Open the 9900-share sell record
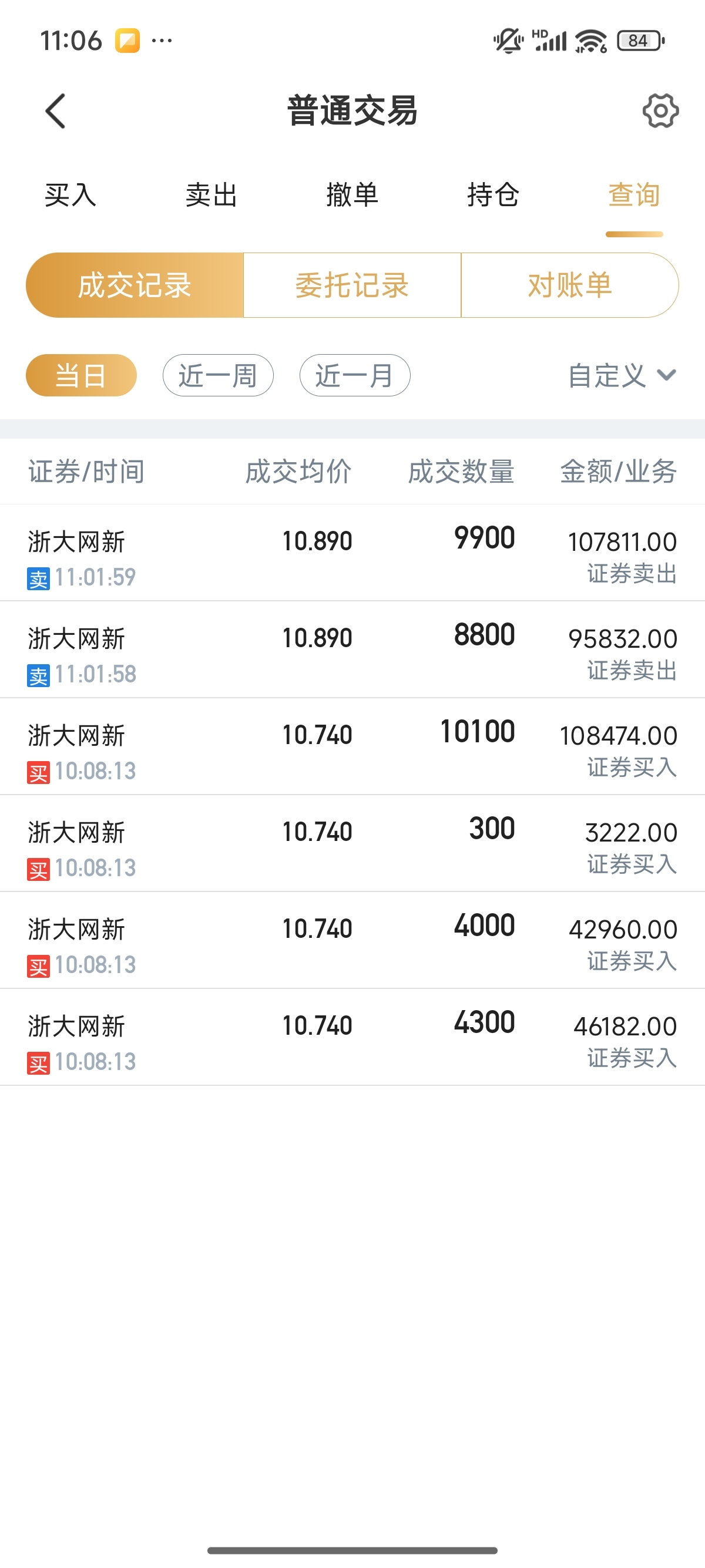 coord(352,553)
